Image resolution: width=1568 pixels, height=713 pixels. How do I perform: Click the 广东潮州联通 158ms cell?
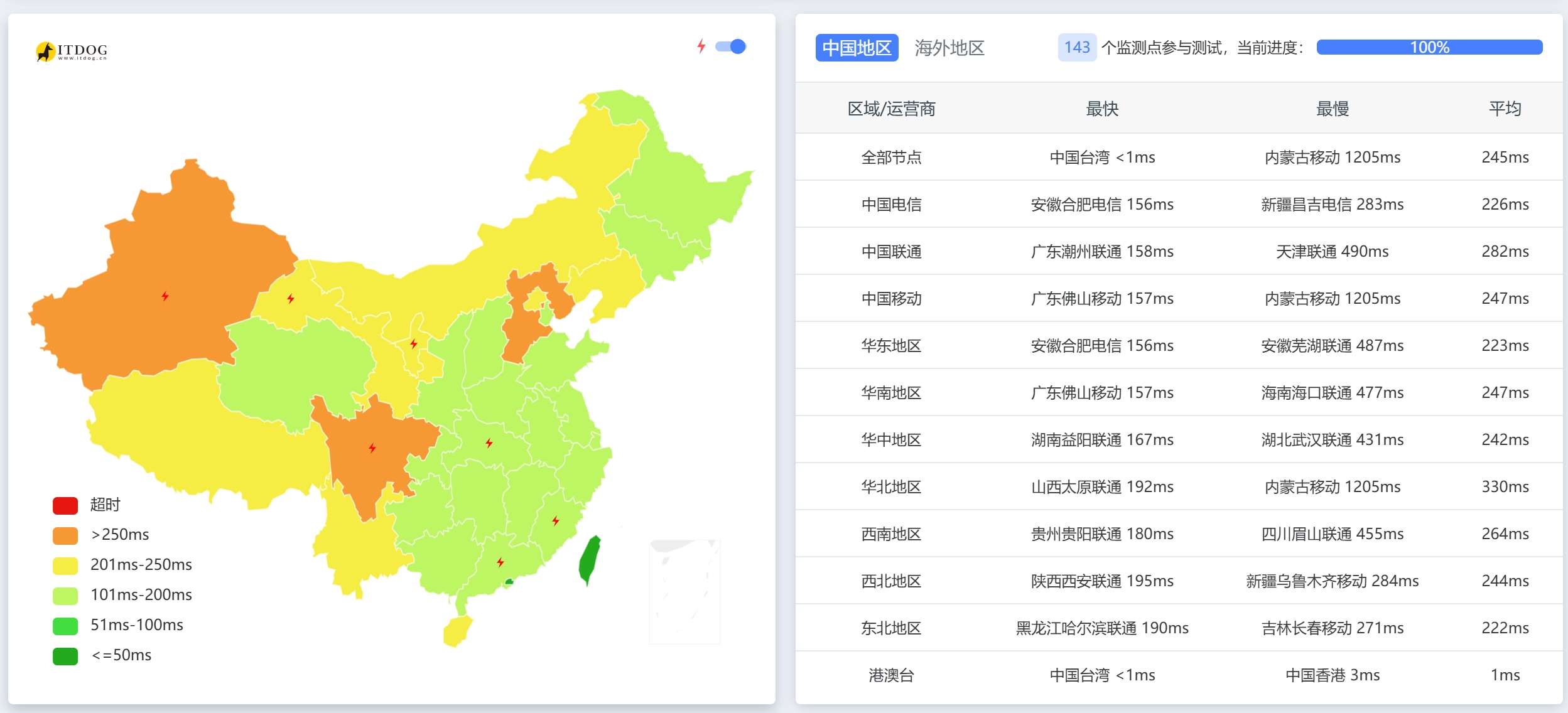coord(1102,251)
